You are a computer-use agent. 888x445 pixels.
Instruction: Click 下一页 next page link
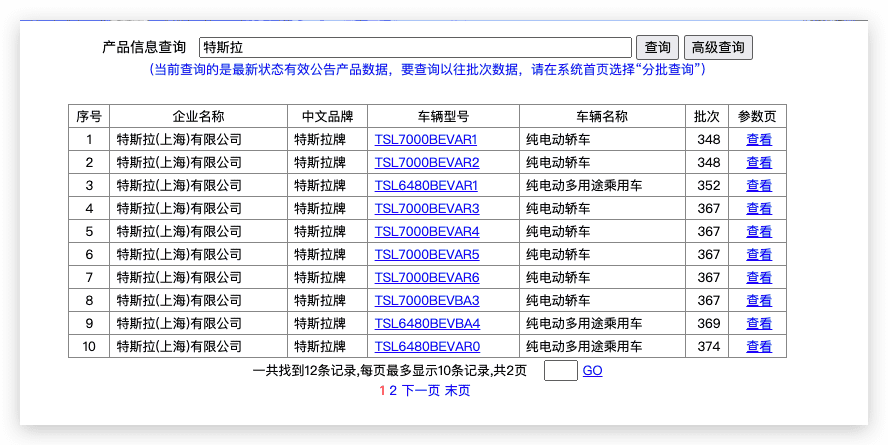coord(420,391)
